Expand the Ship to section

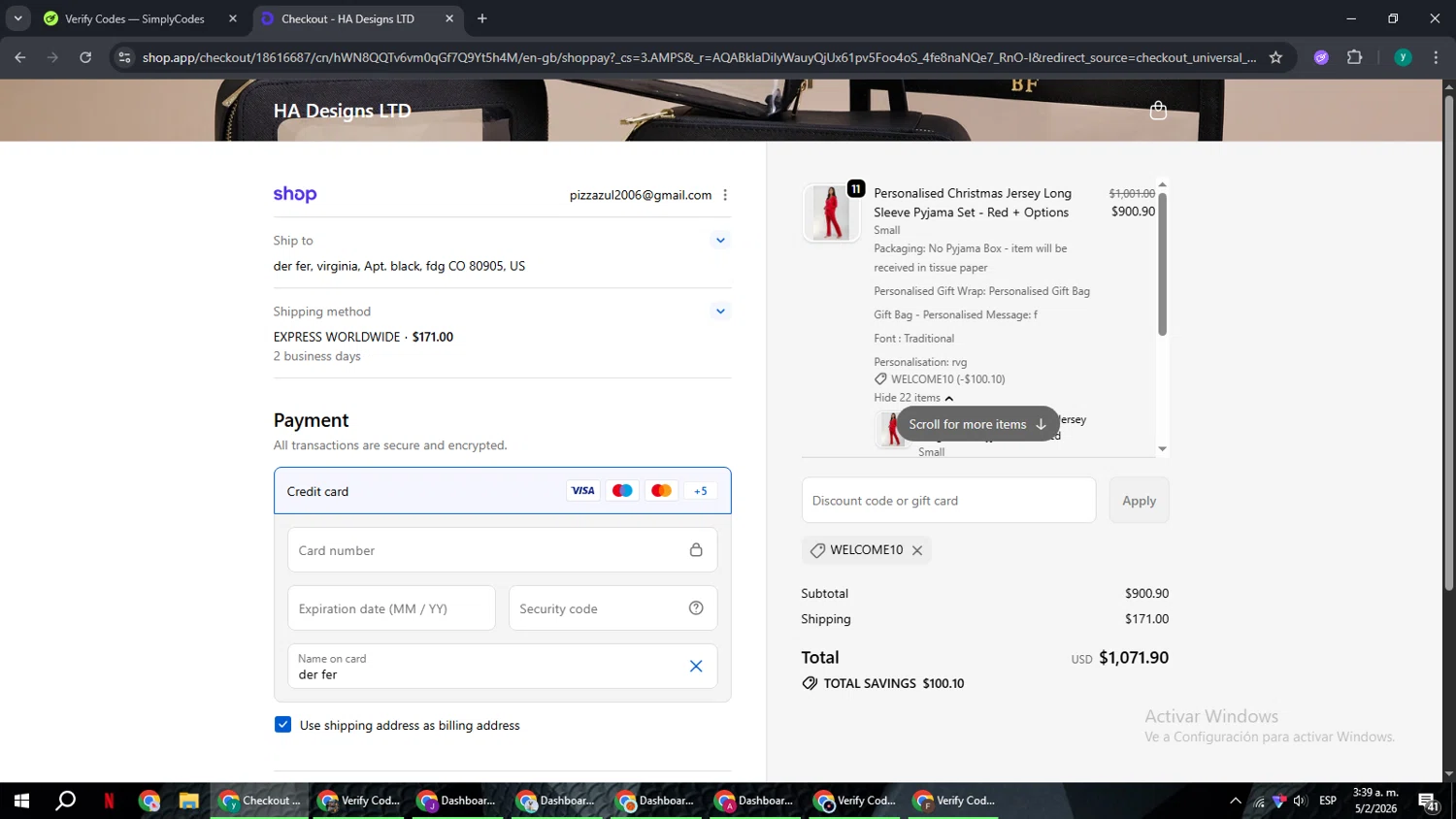coord(720,241)
